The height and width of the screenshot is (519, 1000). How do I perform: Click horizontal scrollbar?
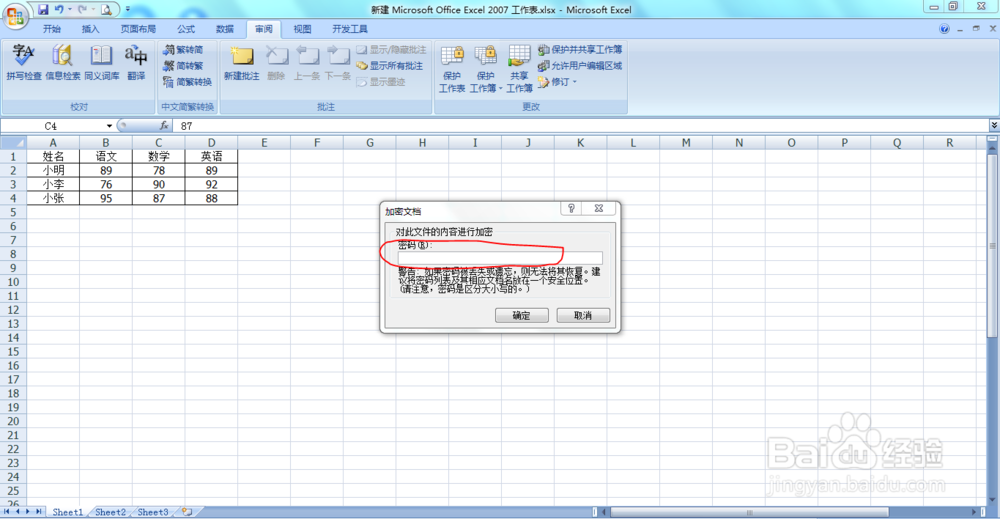click(749, 512)
